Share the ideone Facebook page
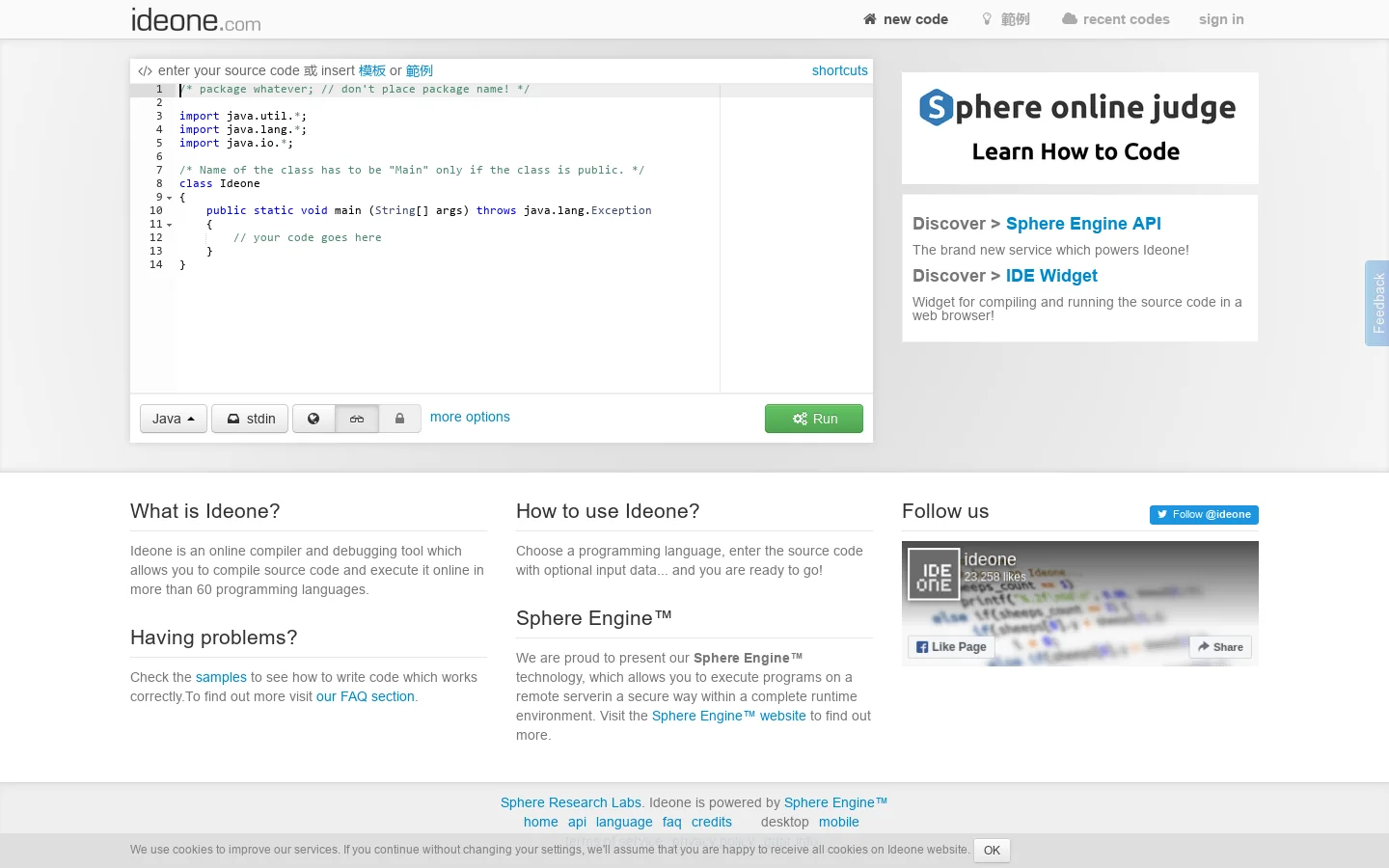 pyautogui.click(x=1220, y=647)
